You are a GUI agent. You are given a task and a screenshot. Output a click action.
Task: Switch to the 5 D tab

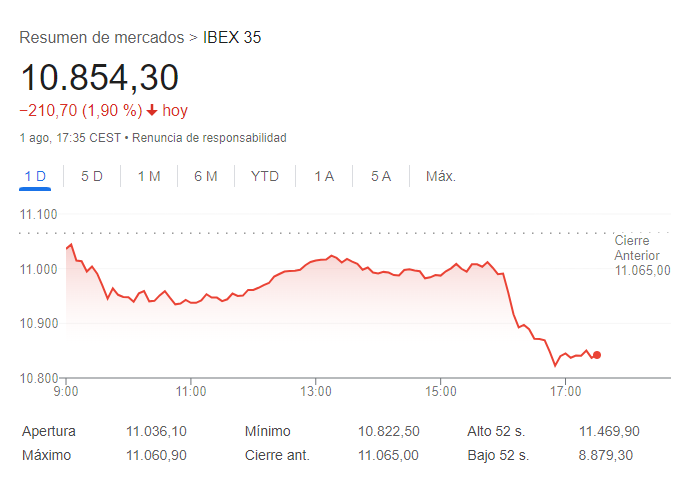click(92, 176)
